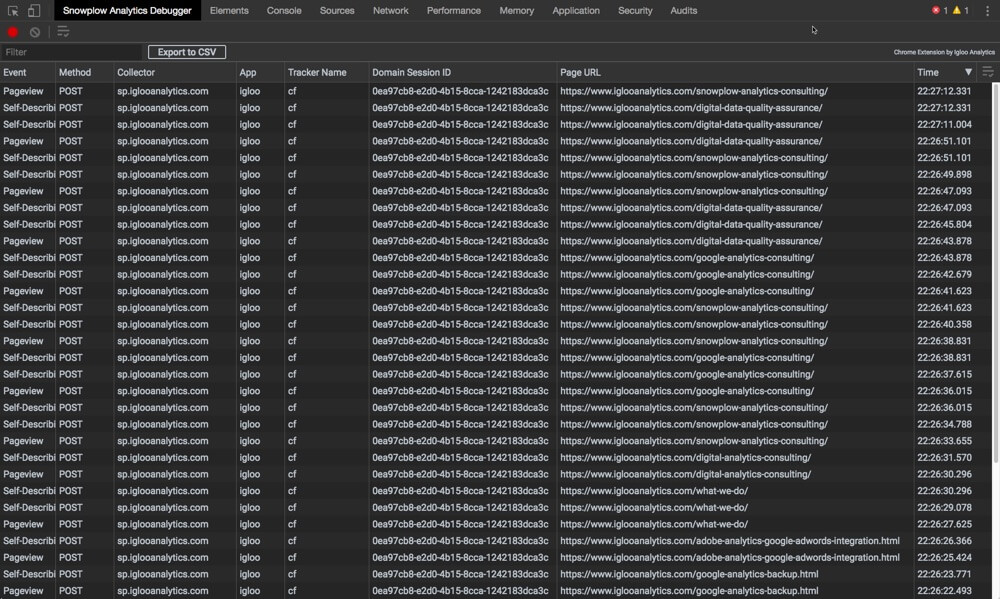Screen dimensions: 1000x599
Task: Click into the Filter input field
Action: point(71,52)
